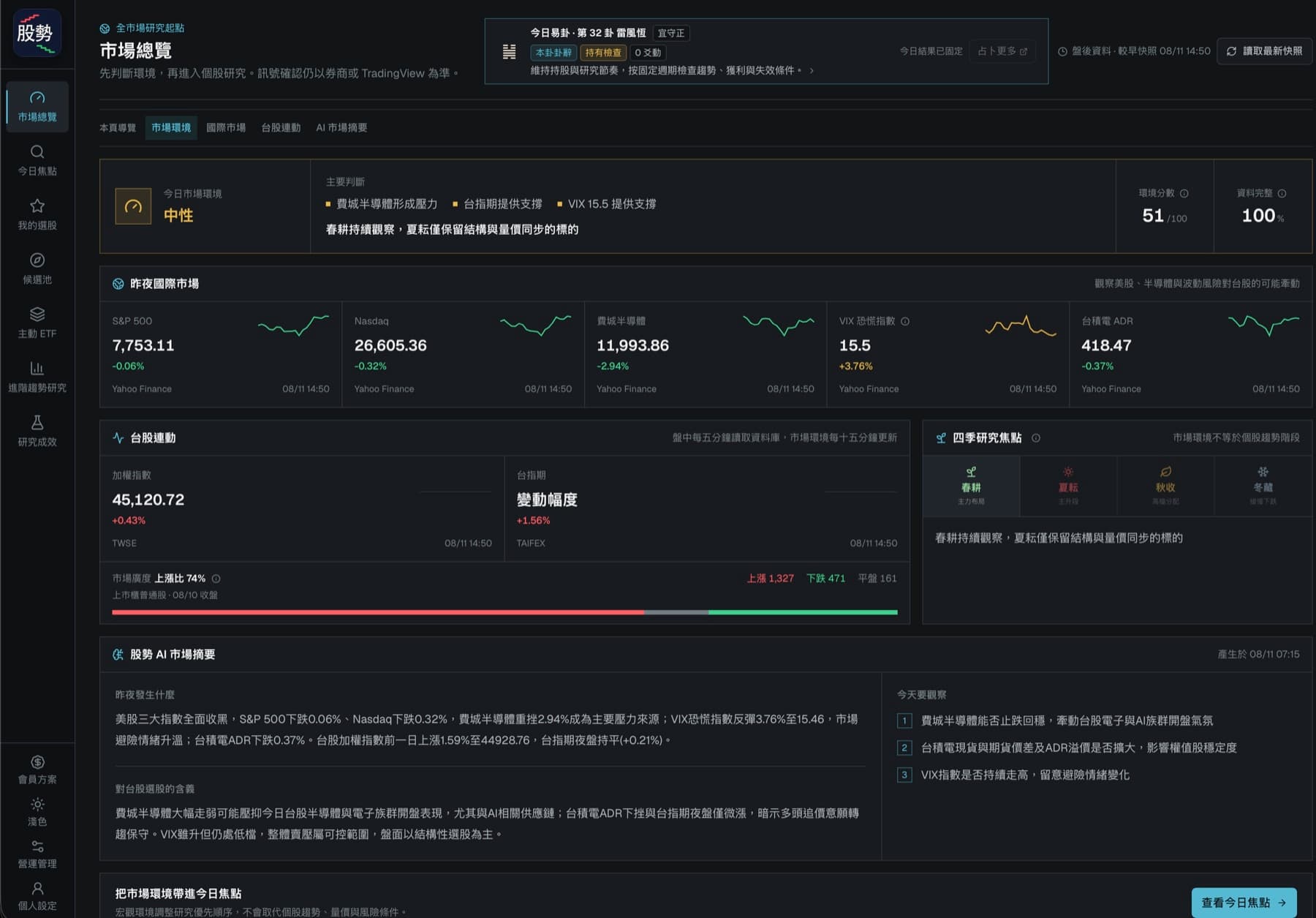Viewport: 1316px width, 918px height.
Task: Select the 夏耘 season tab
Action: click(x=1068, y=486)
